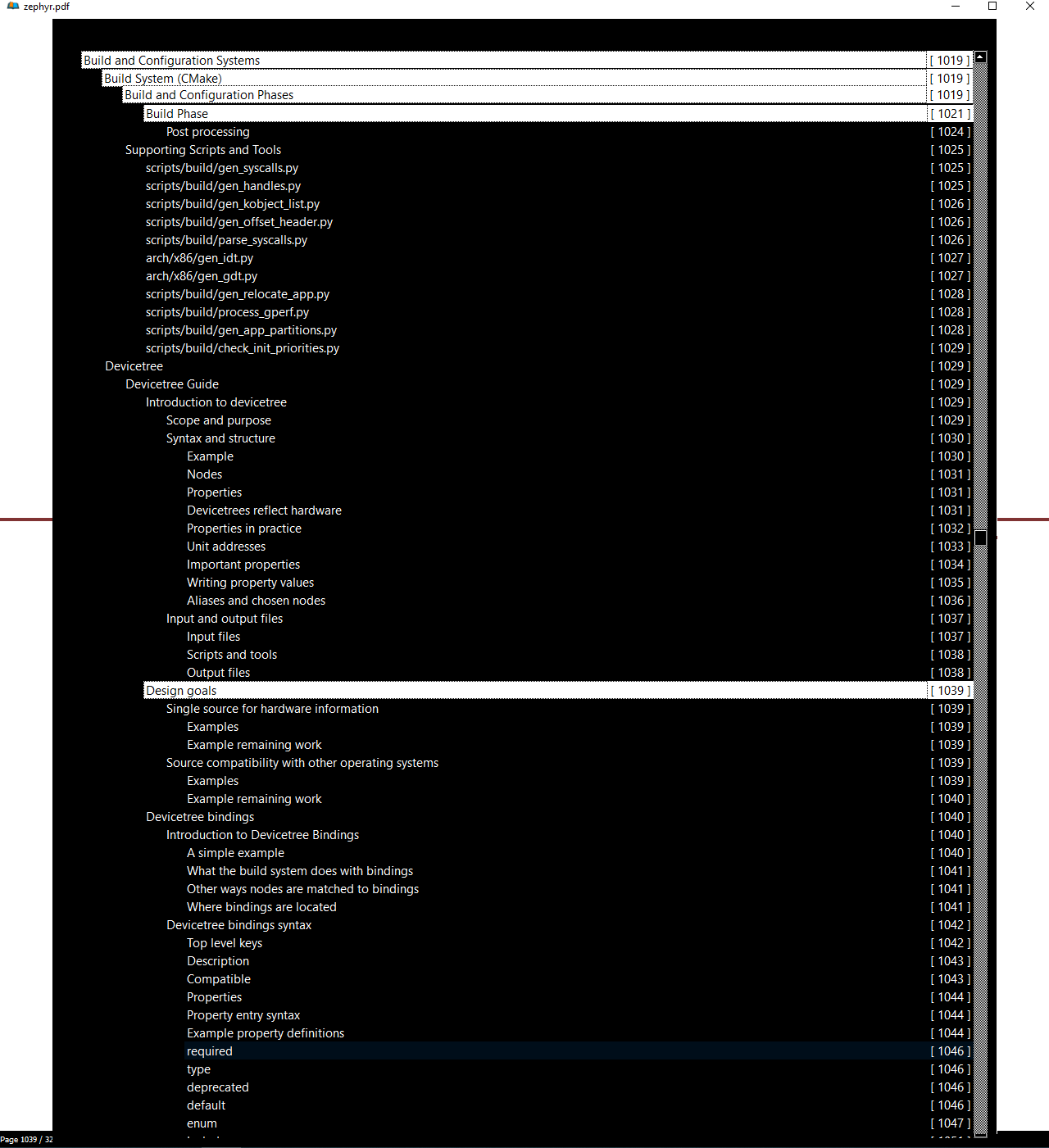Click page number 1021 next to Build Phase

tap(950, 113)
